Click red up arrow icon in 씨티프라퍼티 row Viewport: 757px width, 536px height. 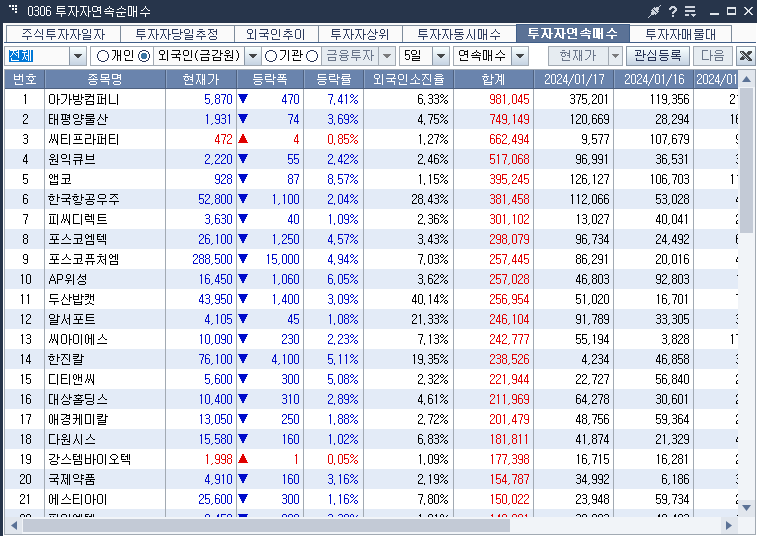243,139
